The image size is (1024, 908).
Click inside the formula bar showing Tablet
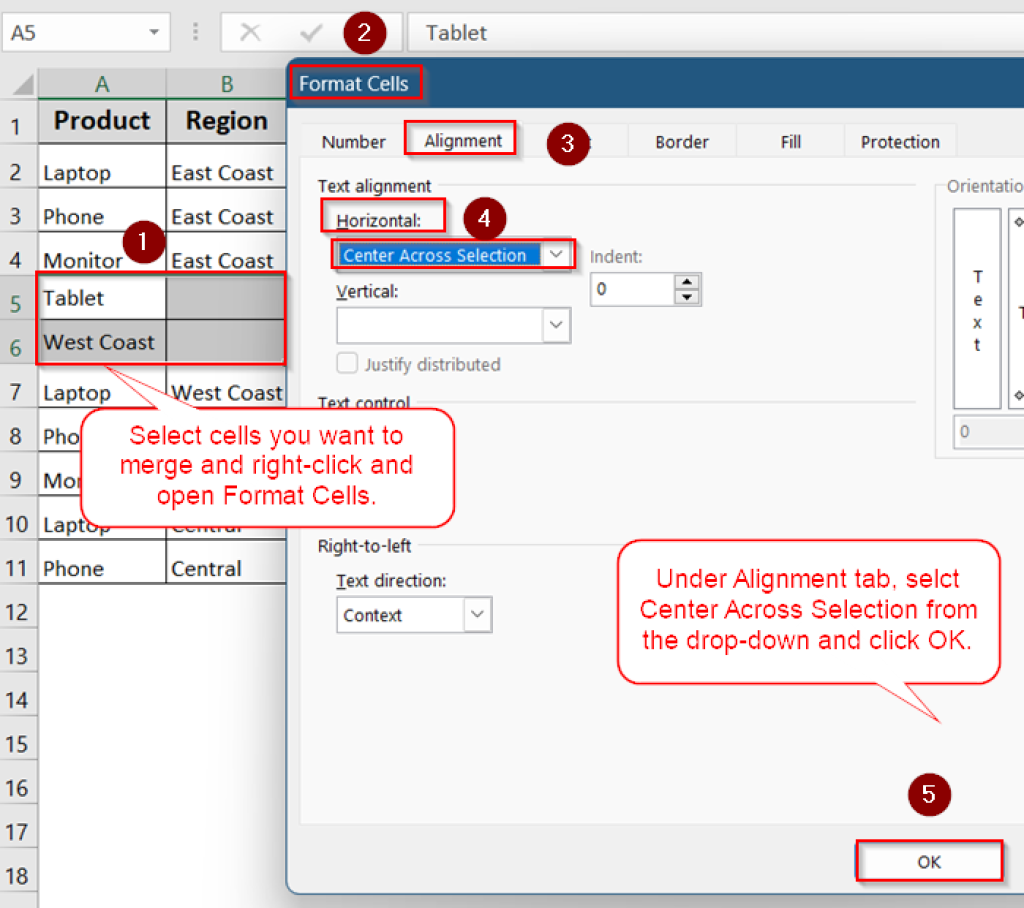point(700,33)
